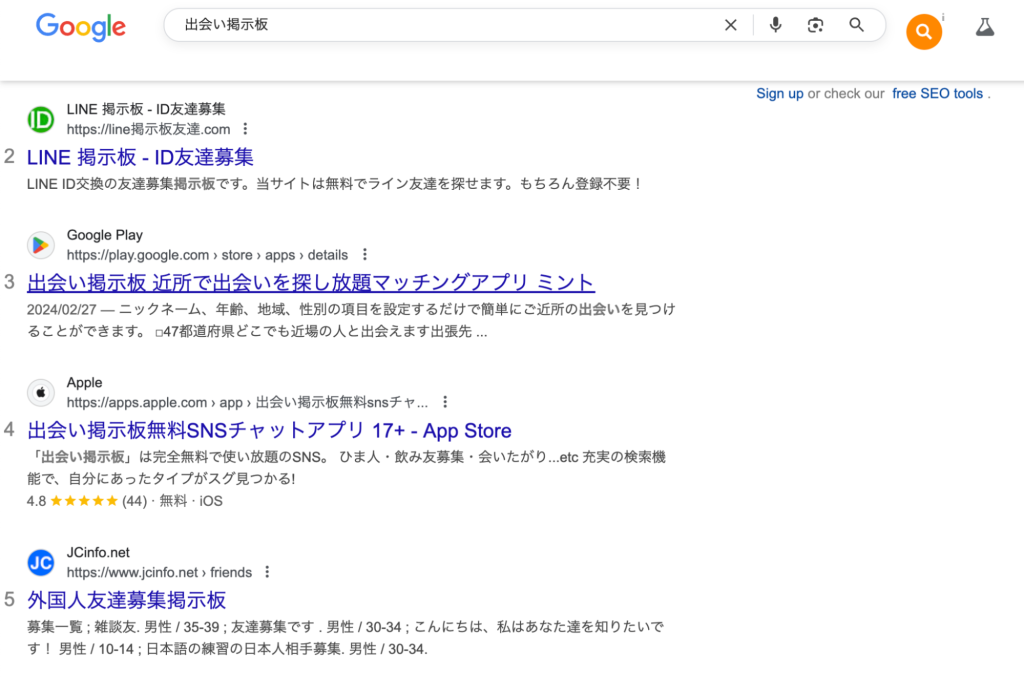Click the site name Google Play
The width and height of the screenshot is (1024, 677).
(104, 235)
